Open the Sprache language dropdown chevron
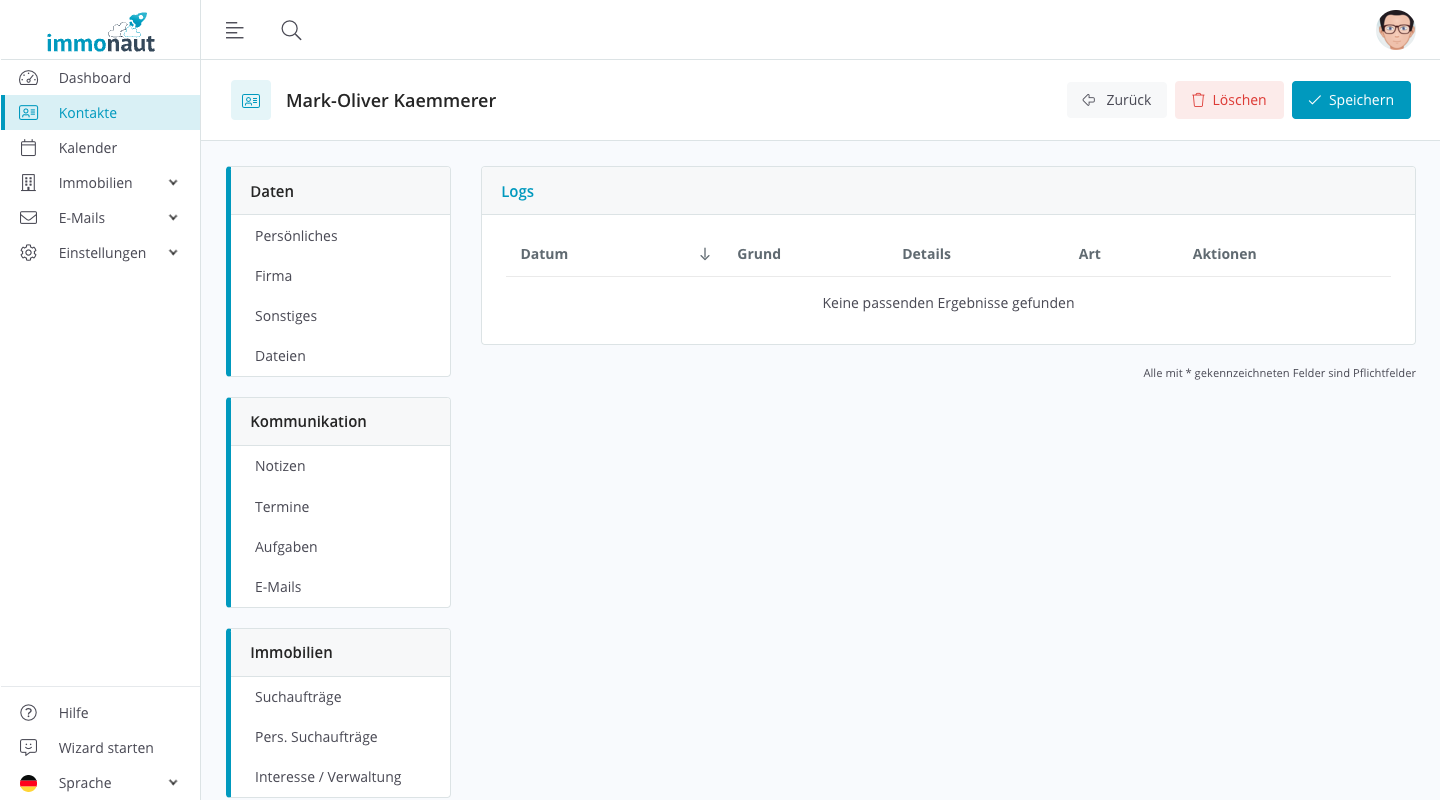 tap(173, 783)
